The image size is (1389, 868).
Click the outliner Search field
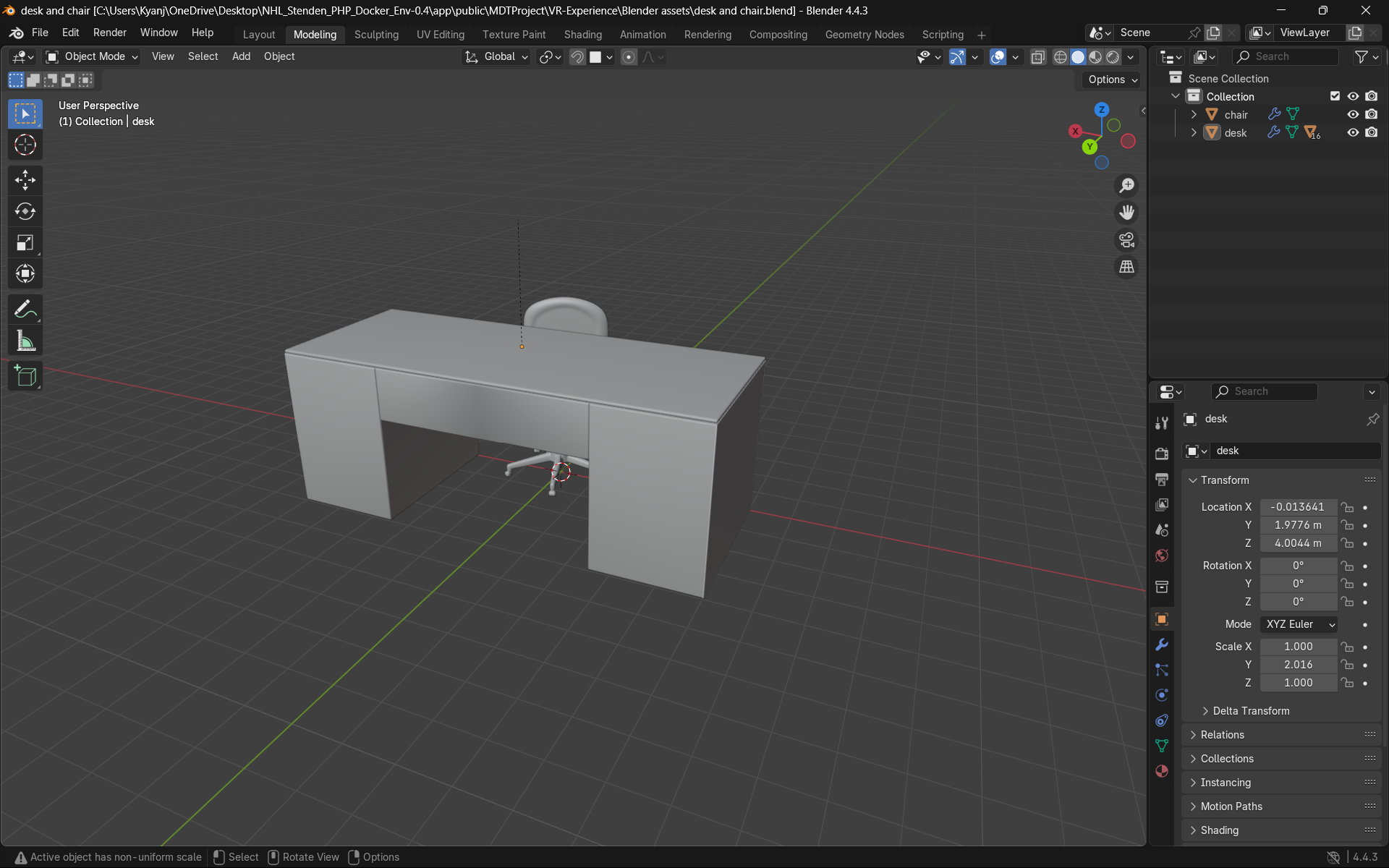pos(1286,56)
